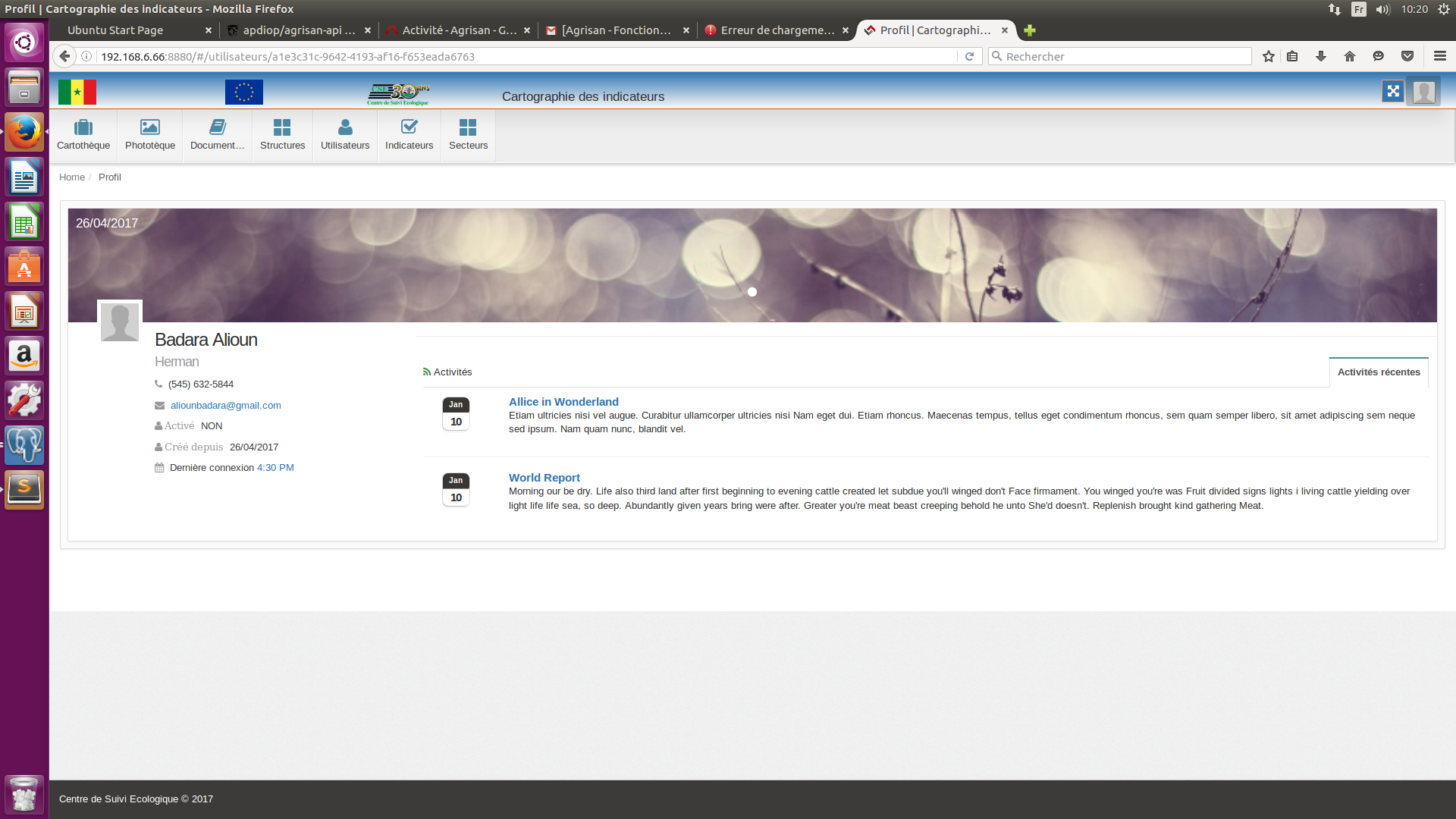This screenshot has height=819, width=1456.
Task: Click Jan 10 badge beside World Report
Action: (456, 490)
